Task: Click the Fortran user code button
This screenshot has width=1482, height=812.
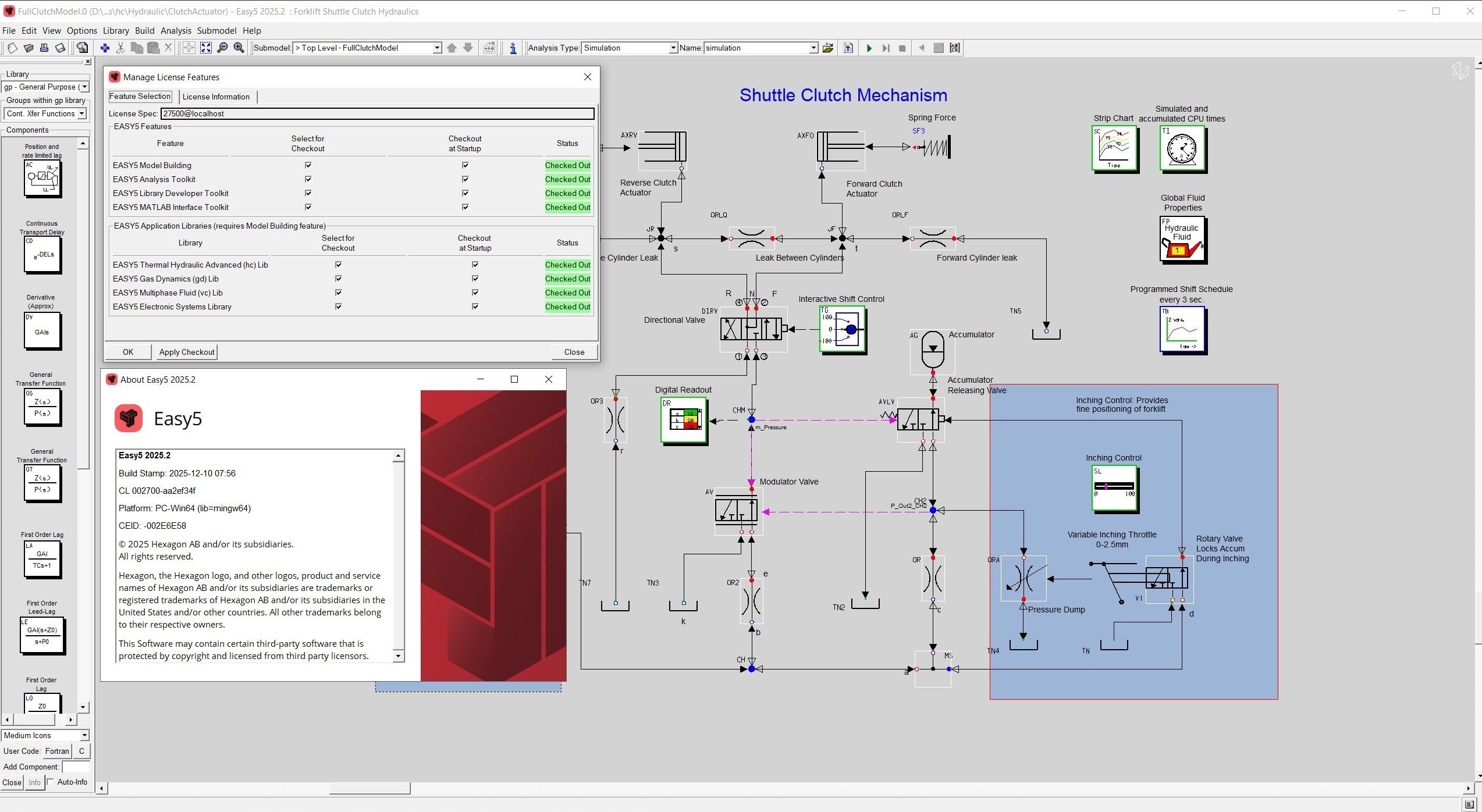Action: [57, 751]
